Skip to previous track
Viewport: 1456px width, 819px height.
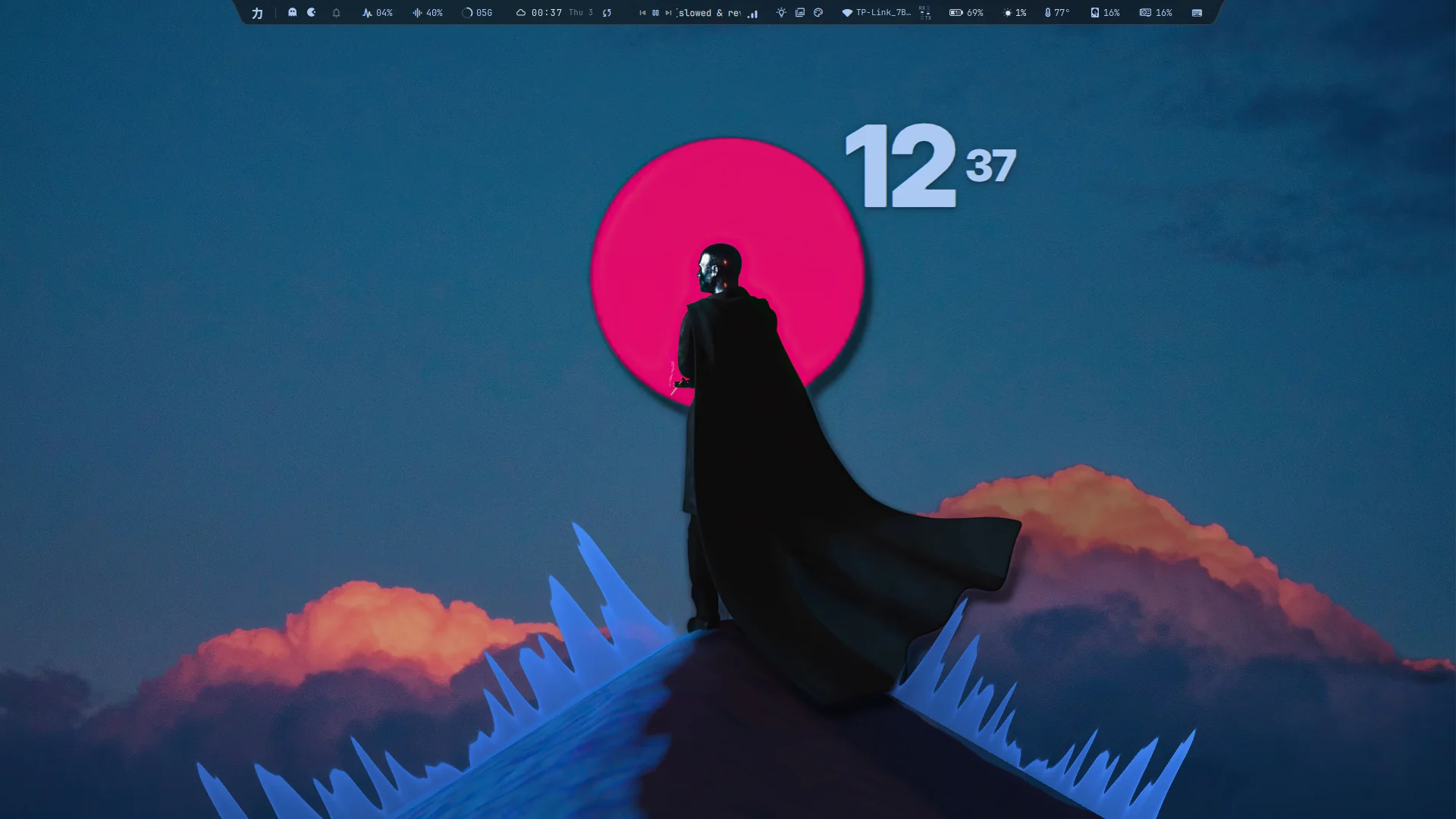tap(642, 13)
